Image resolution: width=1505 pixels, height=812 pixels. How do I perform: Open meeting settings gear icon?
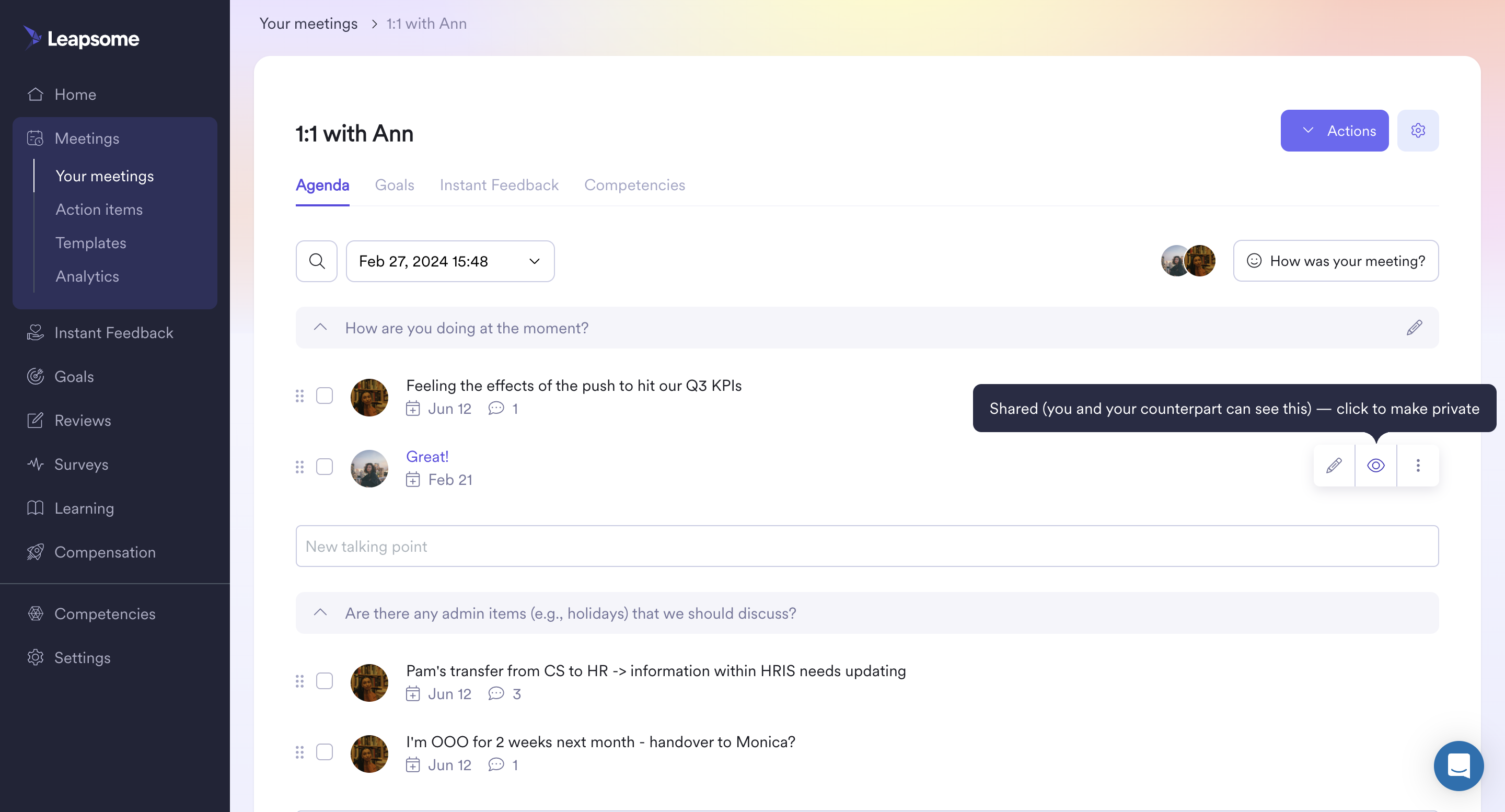[1418, 130]
